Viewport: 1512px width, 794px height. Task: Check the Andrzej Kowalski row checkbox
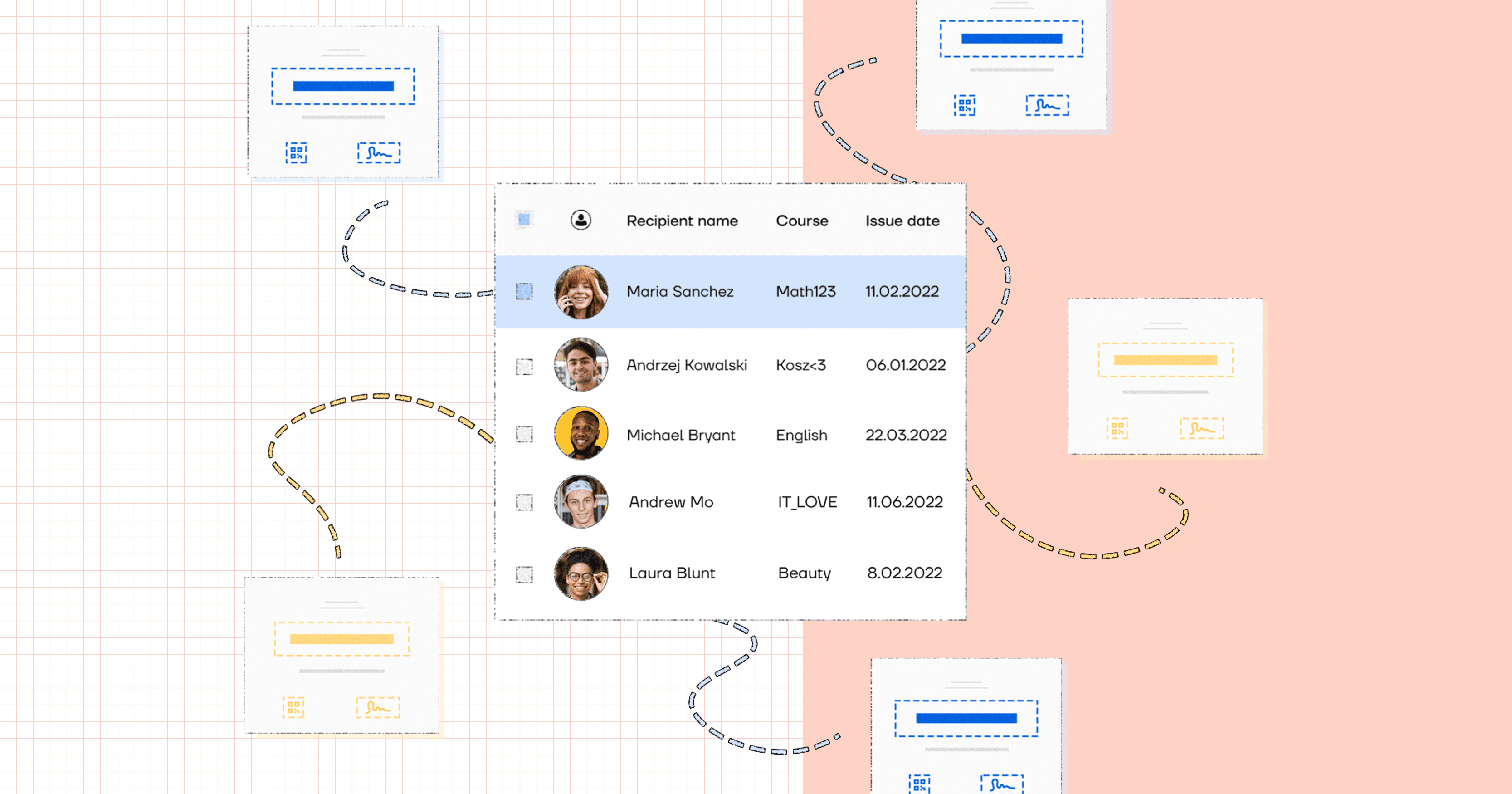tap(524, 367)
